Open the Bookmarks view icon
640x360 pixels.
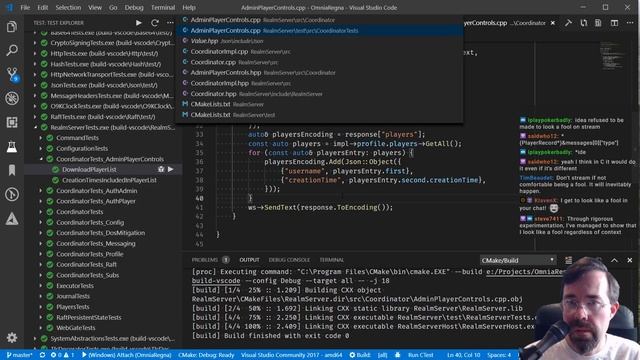click(12, 170)
